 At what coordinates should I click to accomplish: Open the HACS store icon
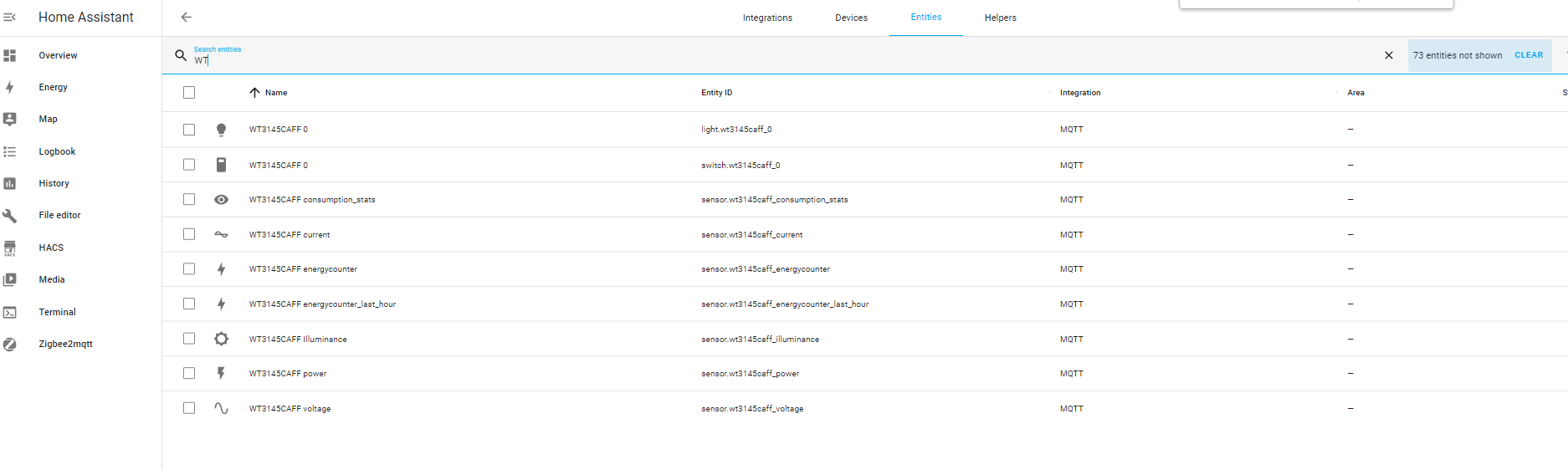point(10,248)
